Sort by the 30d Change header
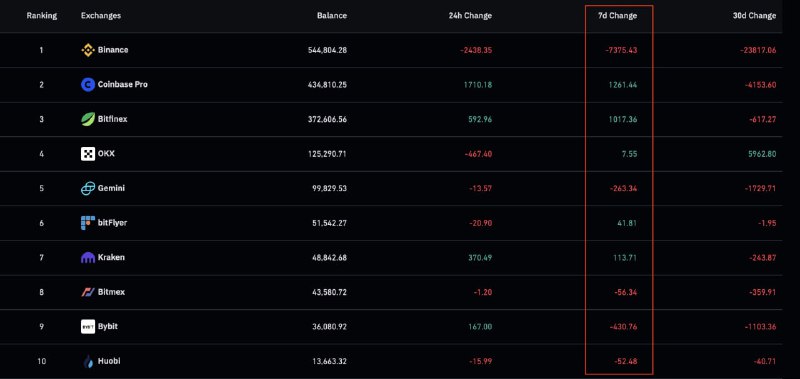800x379 pixels. [x=754, y=15]
